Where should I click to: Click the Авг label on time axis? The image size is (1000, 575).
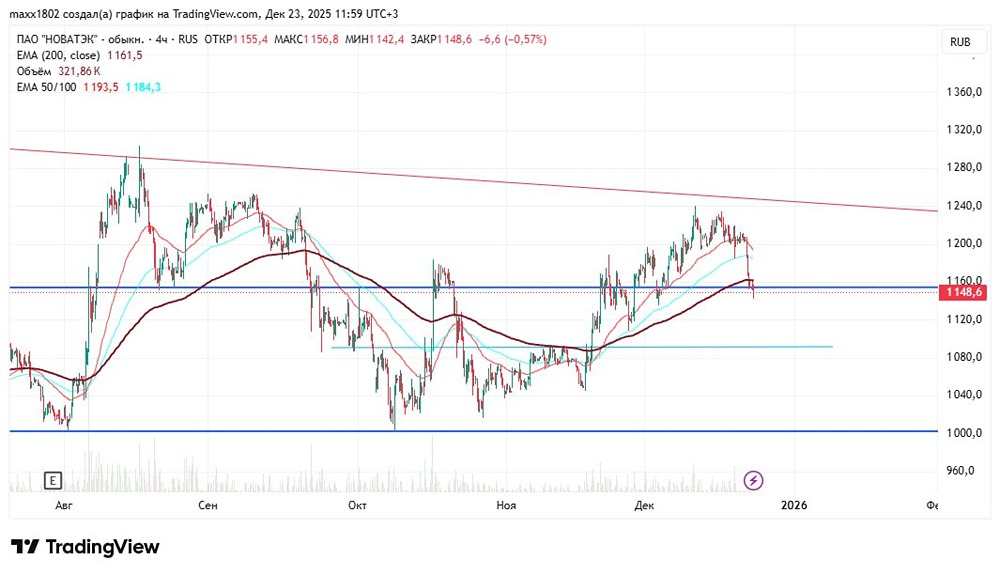click(64, 506)
